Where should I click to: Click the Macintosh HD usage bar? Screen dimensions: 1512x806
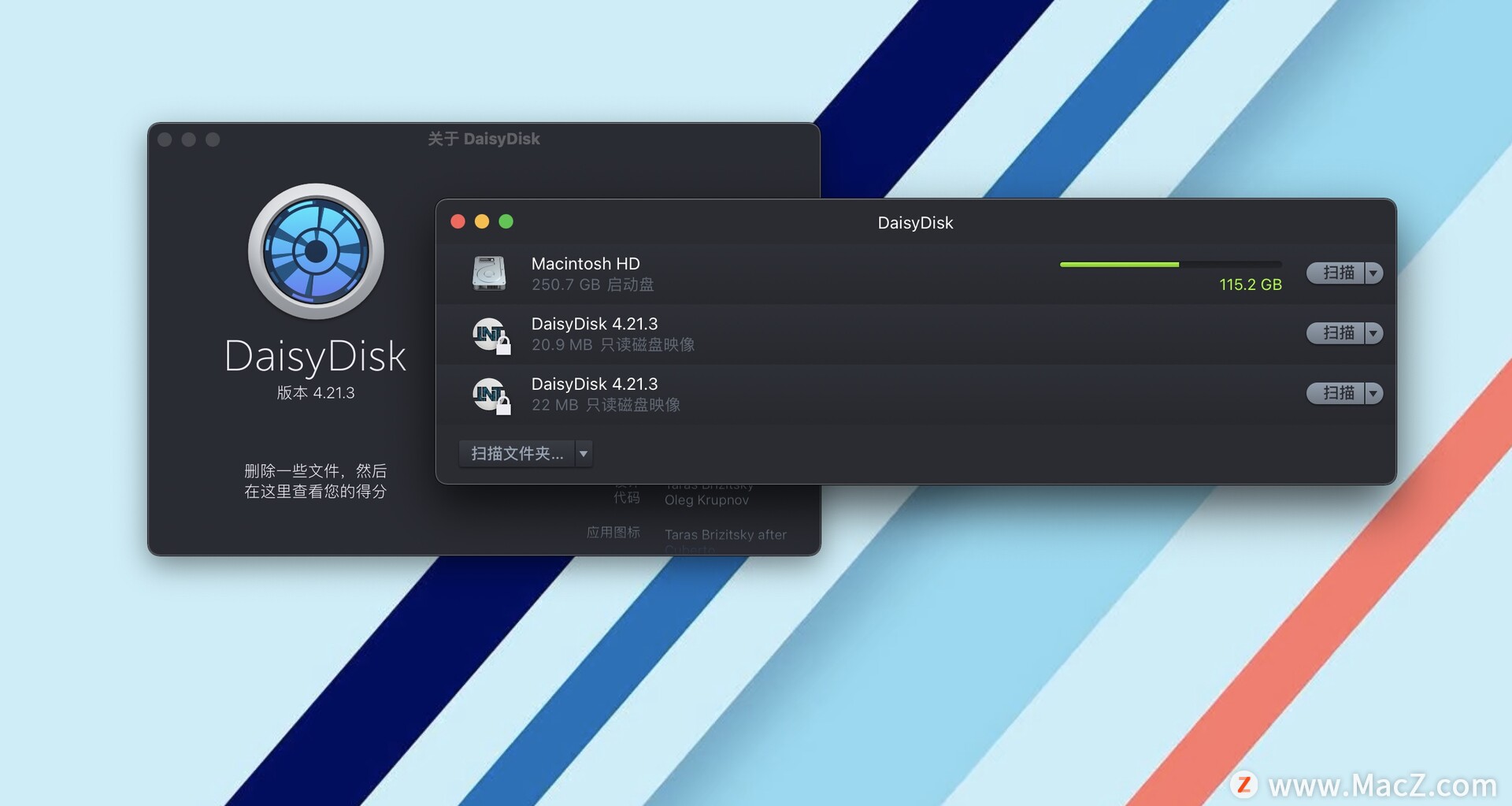(1171, 265)
